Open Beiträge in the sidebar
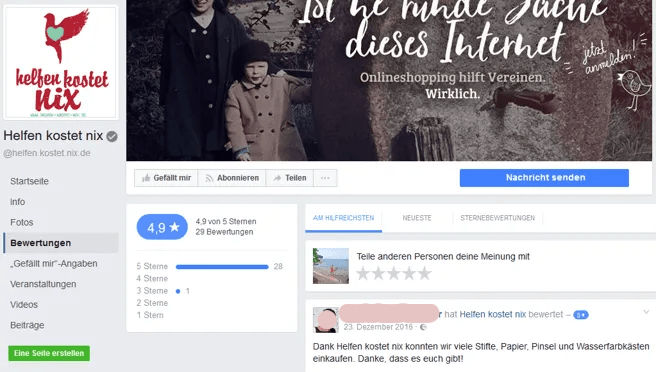656x372 pixels. [x=27, y=325]
